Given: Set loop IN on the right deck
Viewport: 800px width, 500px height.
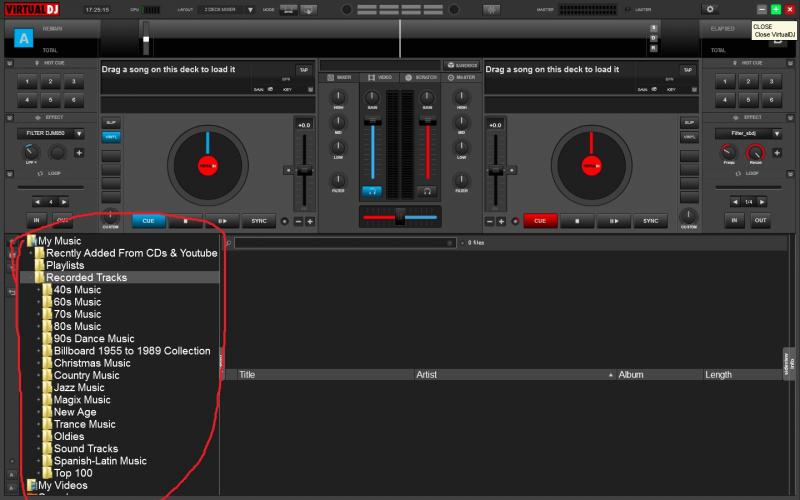Looking at the screenshot, I should pyautogui.click(x=734, y=220).
